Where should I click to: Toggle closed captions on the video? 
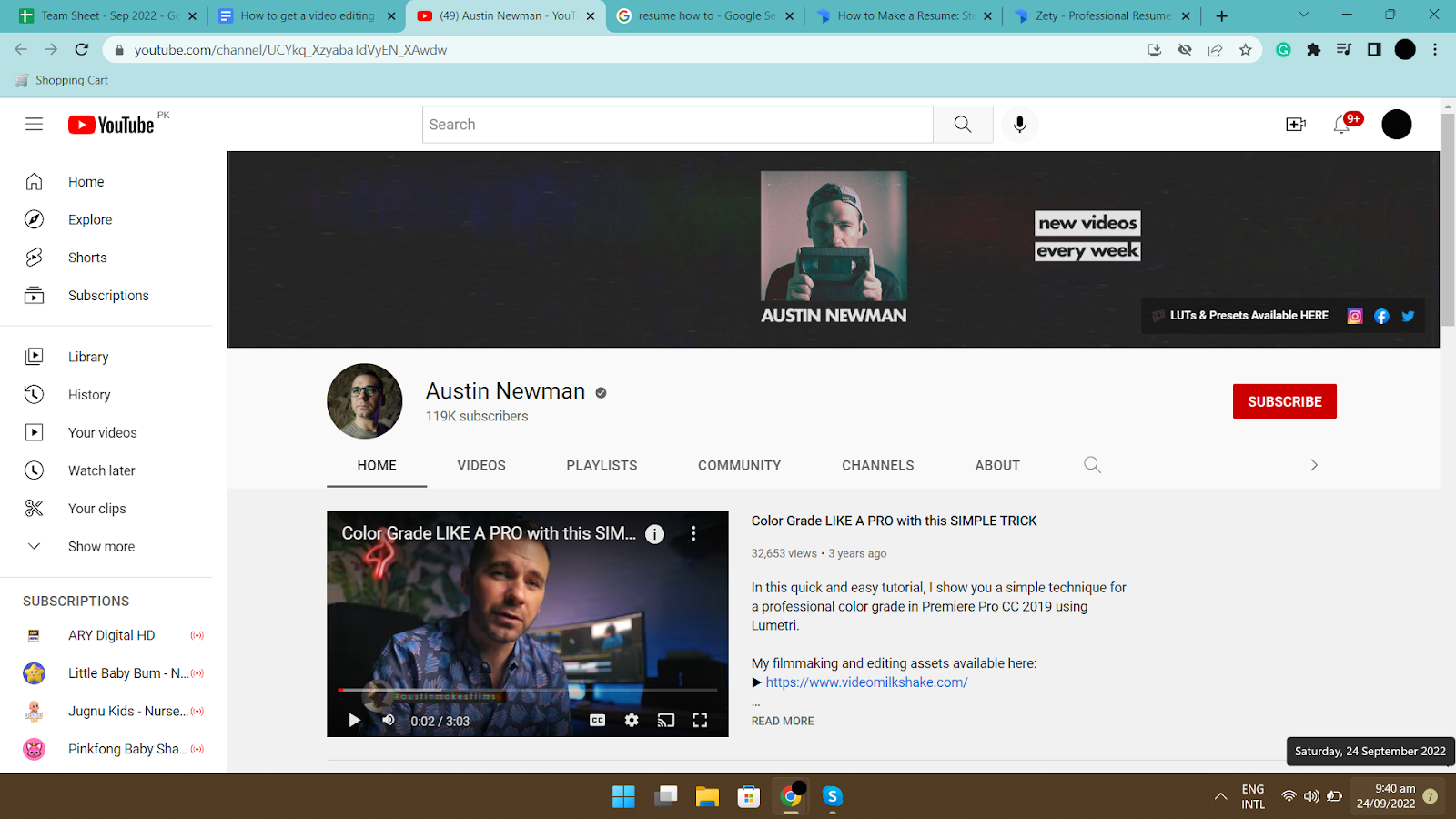[x=597, y=721]
